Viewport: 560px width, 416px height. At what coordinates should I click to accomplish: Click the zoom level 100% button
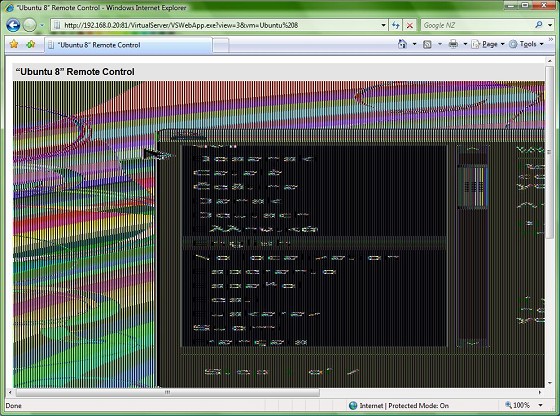[x=517, y=405]
